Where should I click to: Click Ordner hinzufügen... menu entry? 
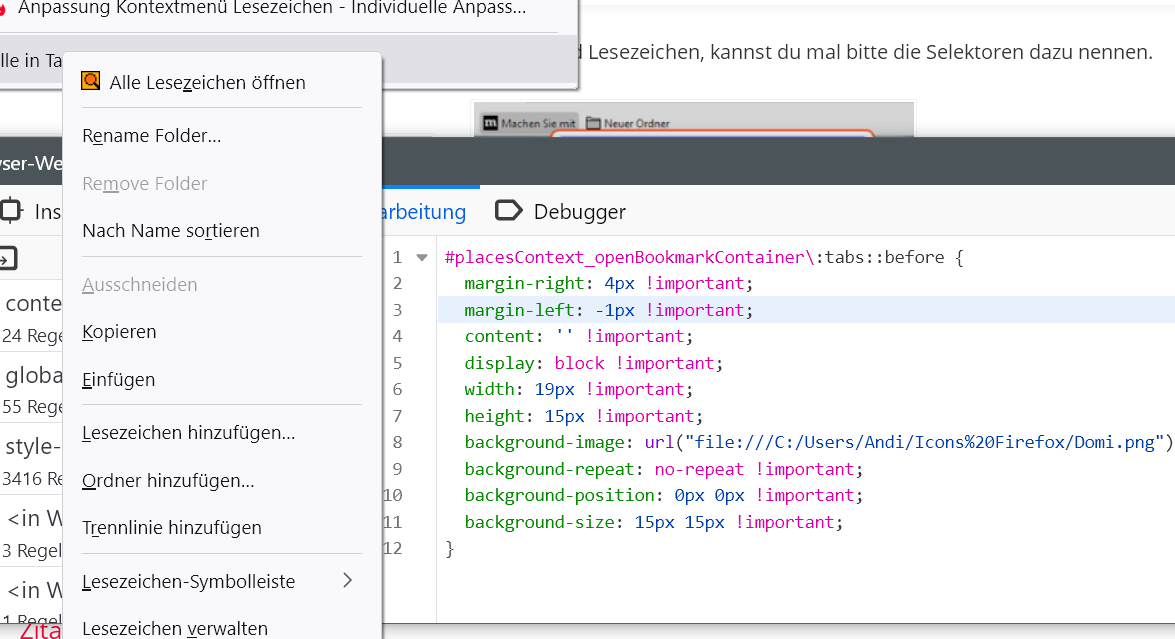(168, 481)
